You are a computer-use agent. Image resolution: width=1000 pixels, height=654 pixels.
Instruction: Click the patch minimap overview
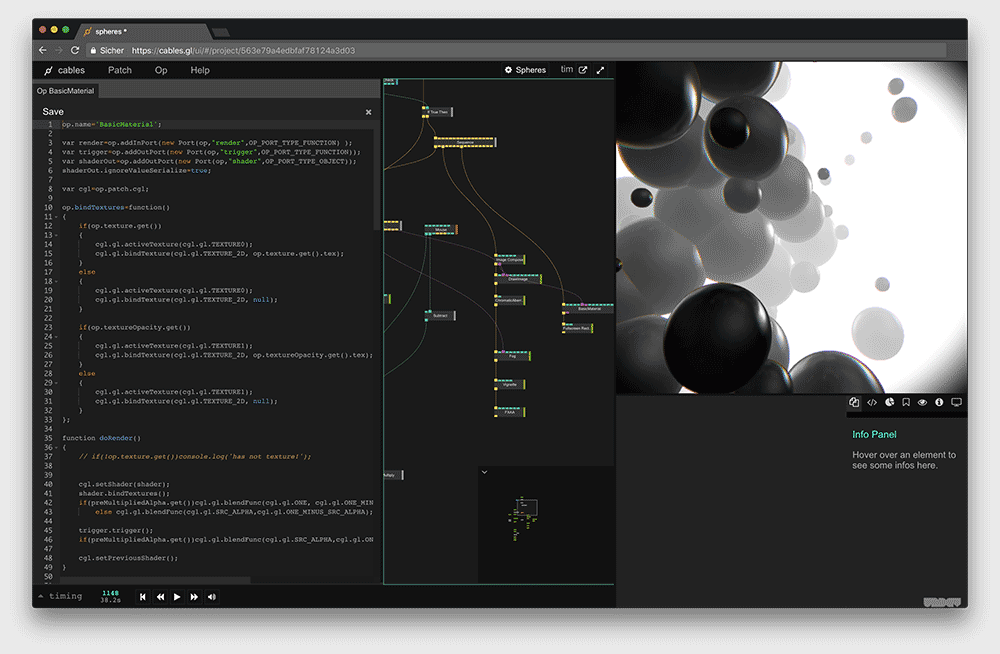coord(527,513)
